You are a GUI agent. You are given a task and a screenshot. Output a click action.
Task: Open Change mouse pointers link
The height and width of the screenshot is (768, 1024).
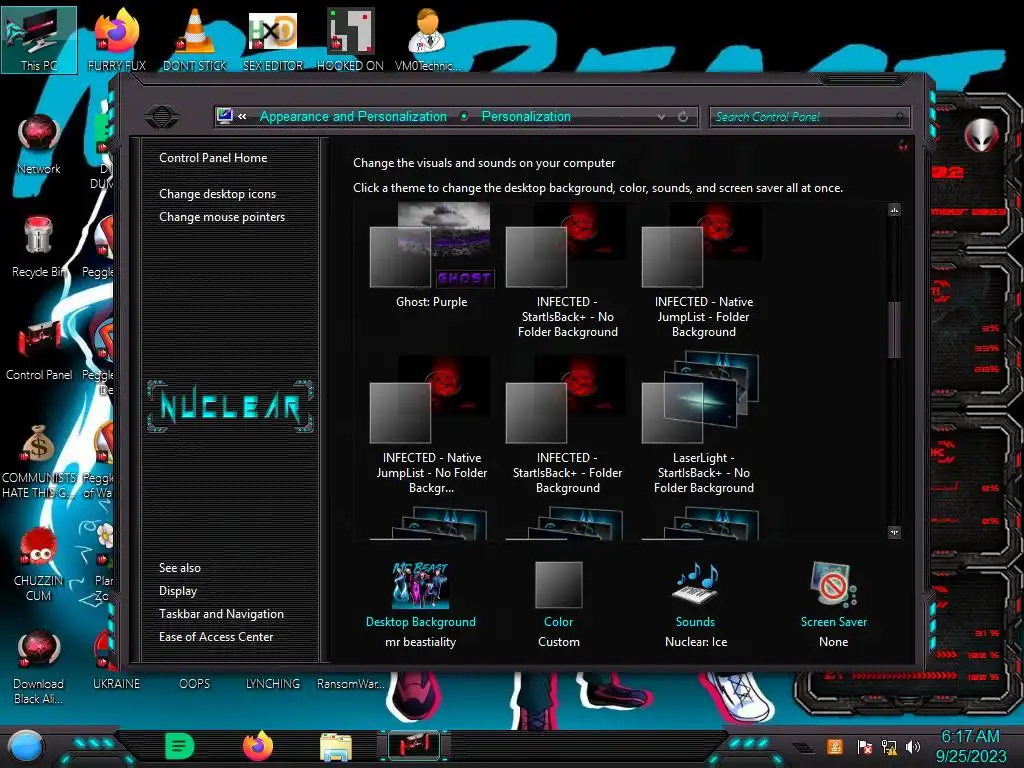click(x=222, y=217)
